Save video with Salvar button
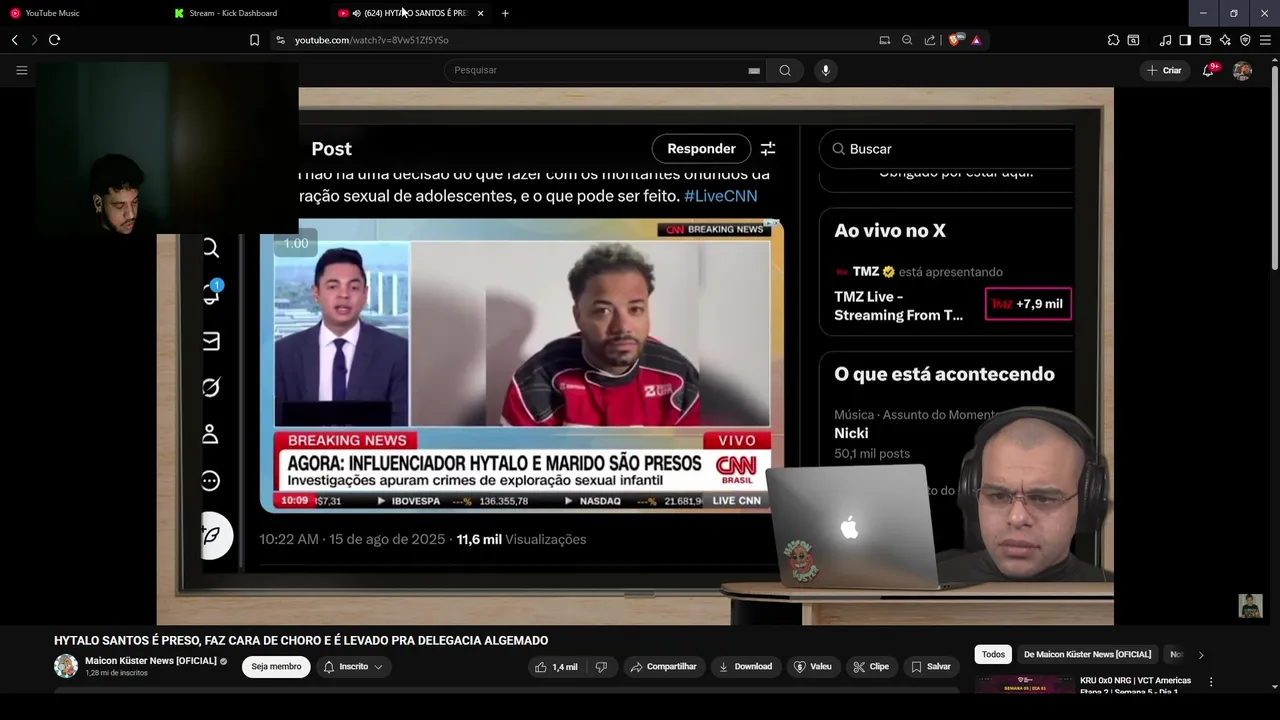Image resolution: width=1280 pixels, height=720 pixels. (x=931, y=666)
